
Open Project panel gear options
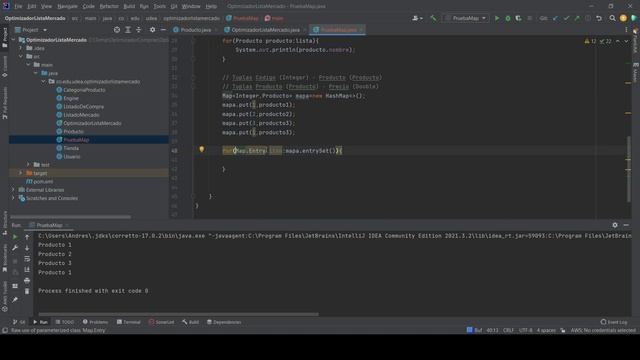[x=152, y=30]
